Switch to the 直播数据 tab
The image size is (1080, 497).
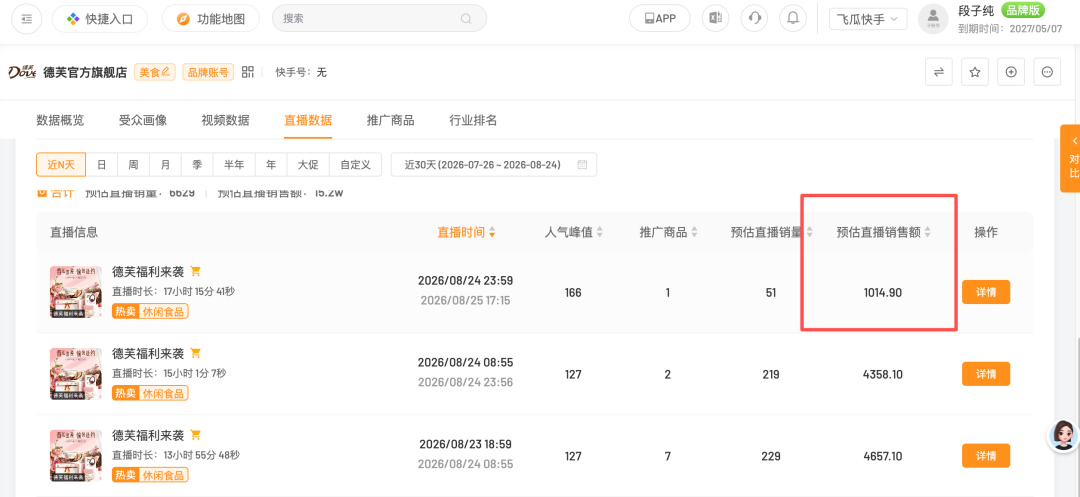pos(308,120)
